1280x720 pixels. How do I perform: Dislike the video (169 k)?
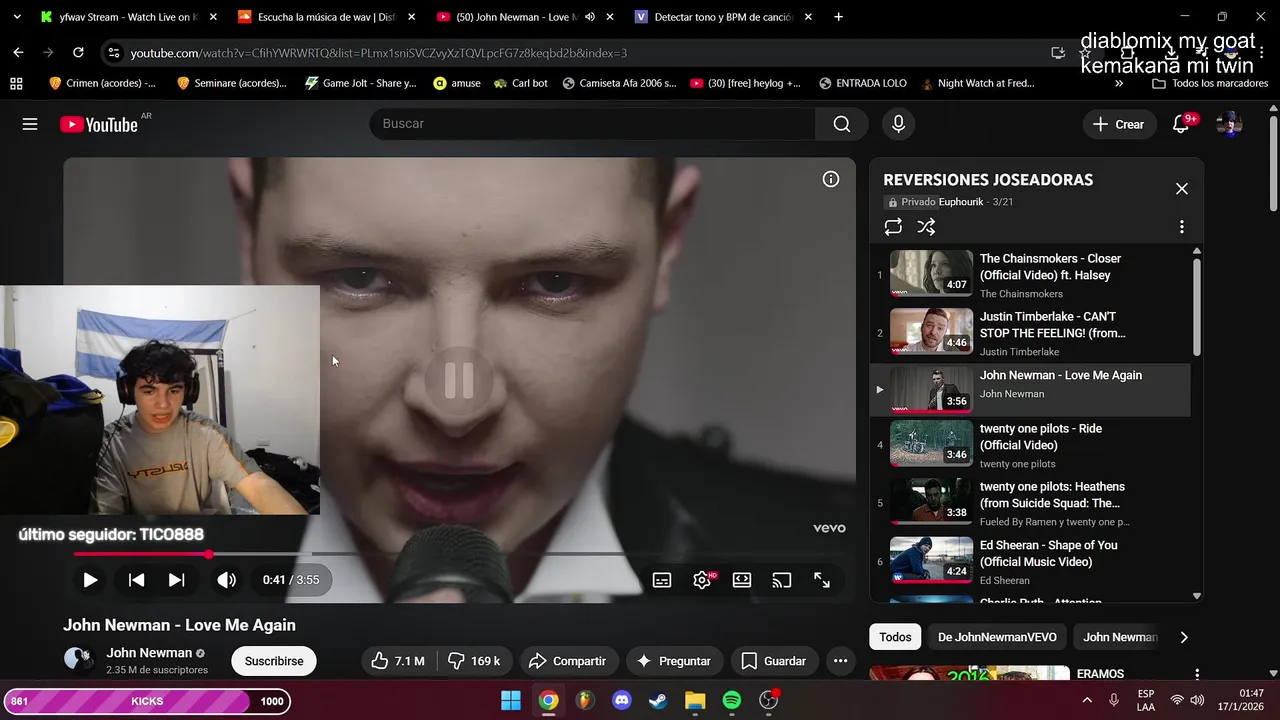(x=474, y=661)
